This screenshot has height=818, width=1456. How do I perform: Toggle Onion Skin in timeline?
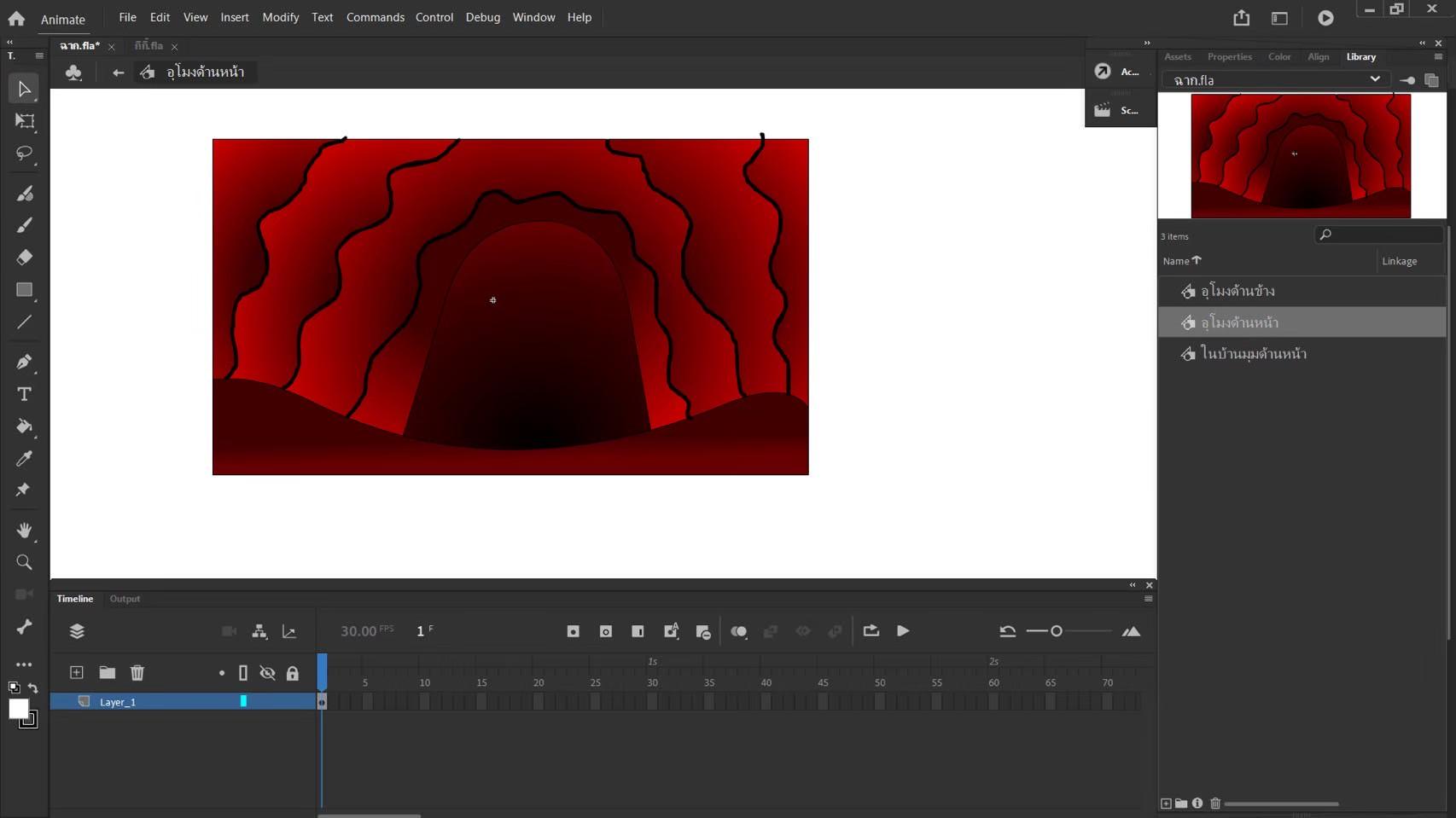[x=738, y=631]
